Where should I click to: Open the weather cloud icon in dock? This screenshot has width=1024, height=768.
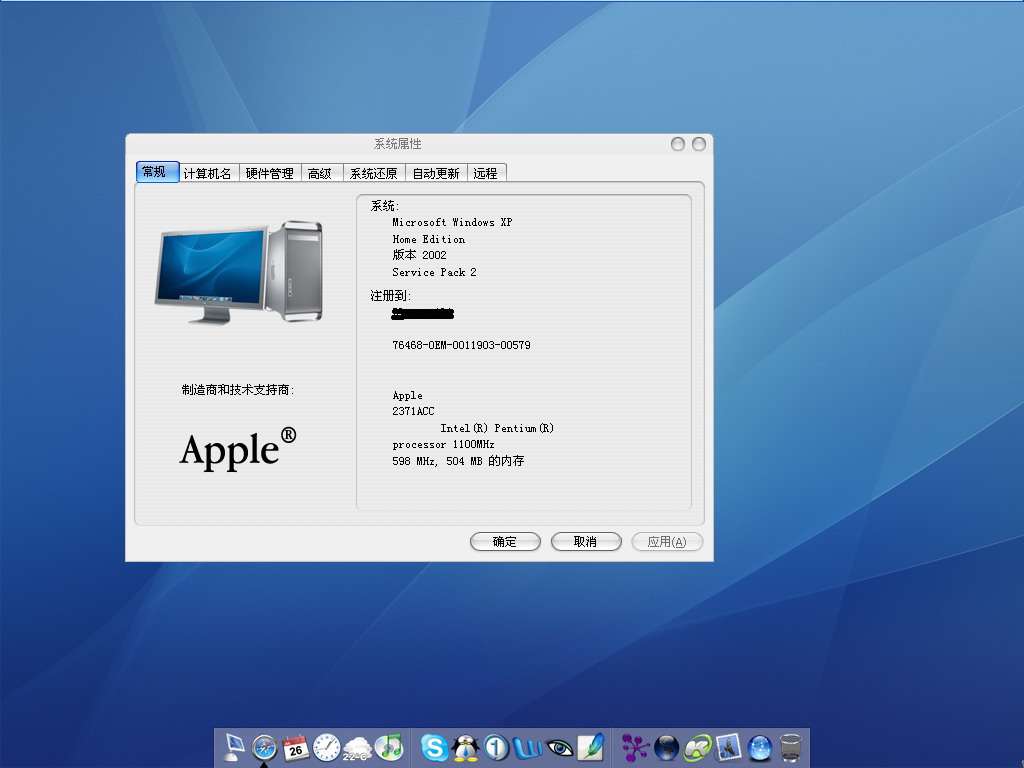tap(357, 747)
